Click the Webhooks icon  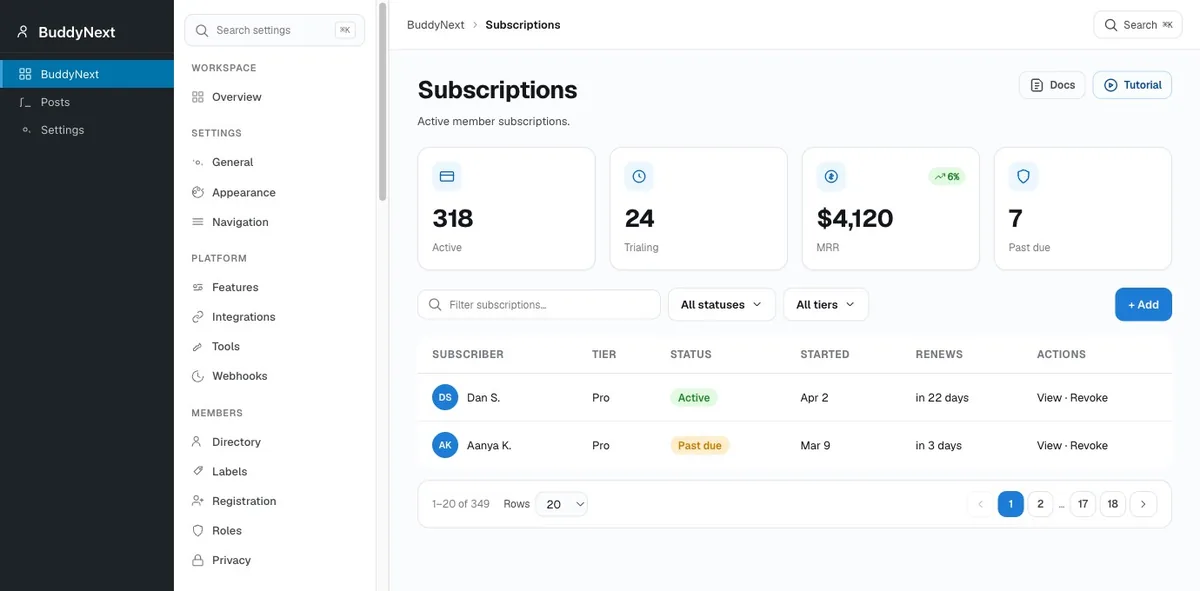point(198,376)
